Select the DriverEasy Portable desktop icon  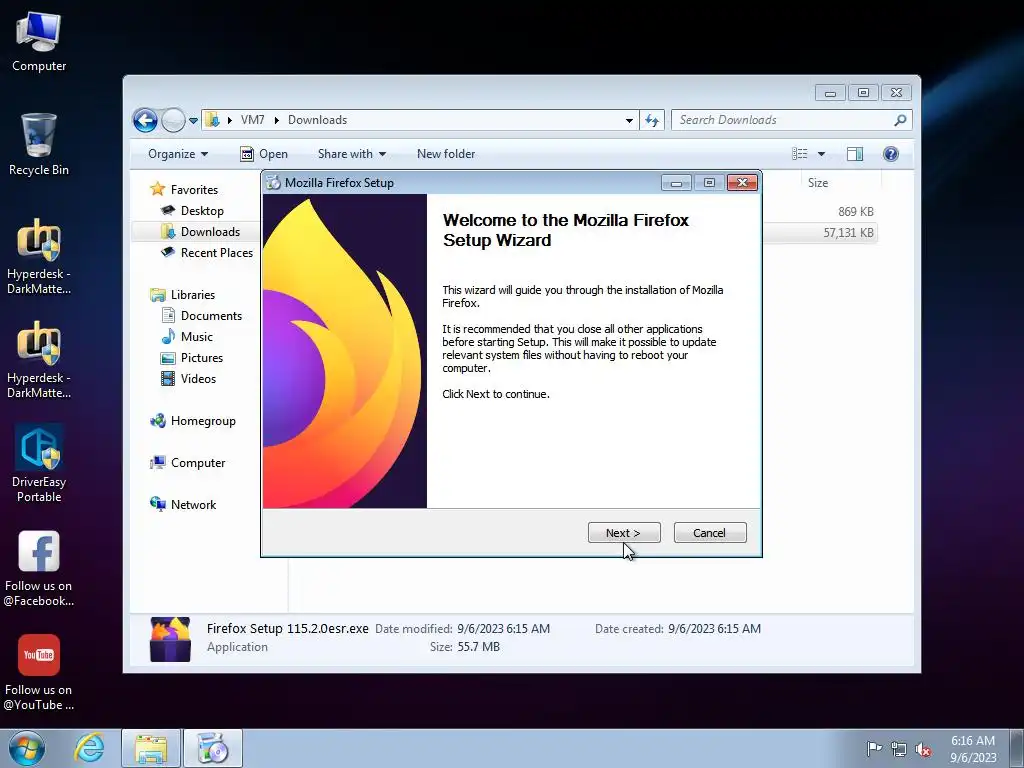[39, 464]
